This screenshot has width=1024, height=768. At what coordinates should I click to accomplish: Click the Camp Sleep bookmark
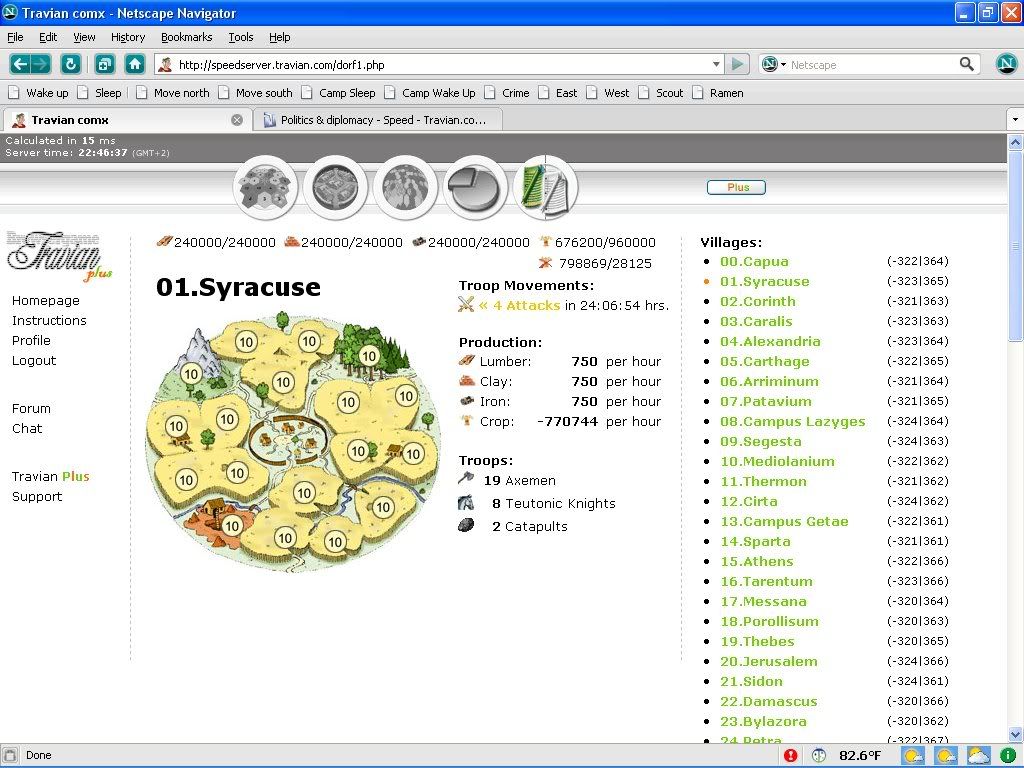tap(338, 93)
